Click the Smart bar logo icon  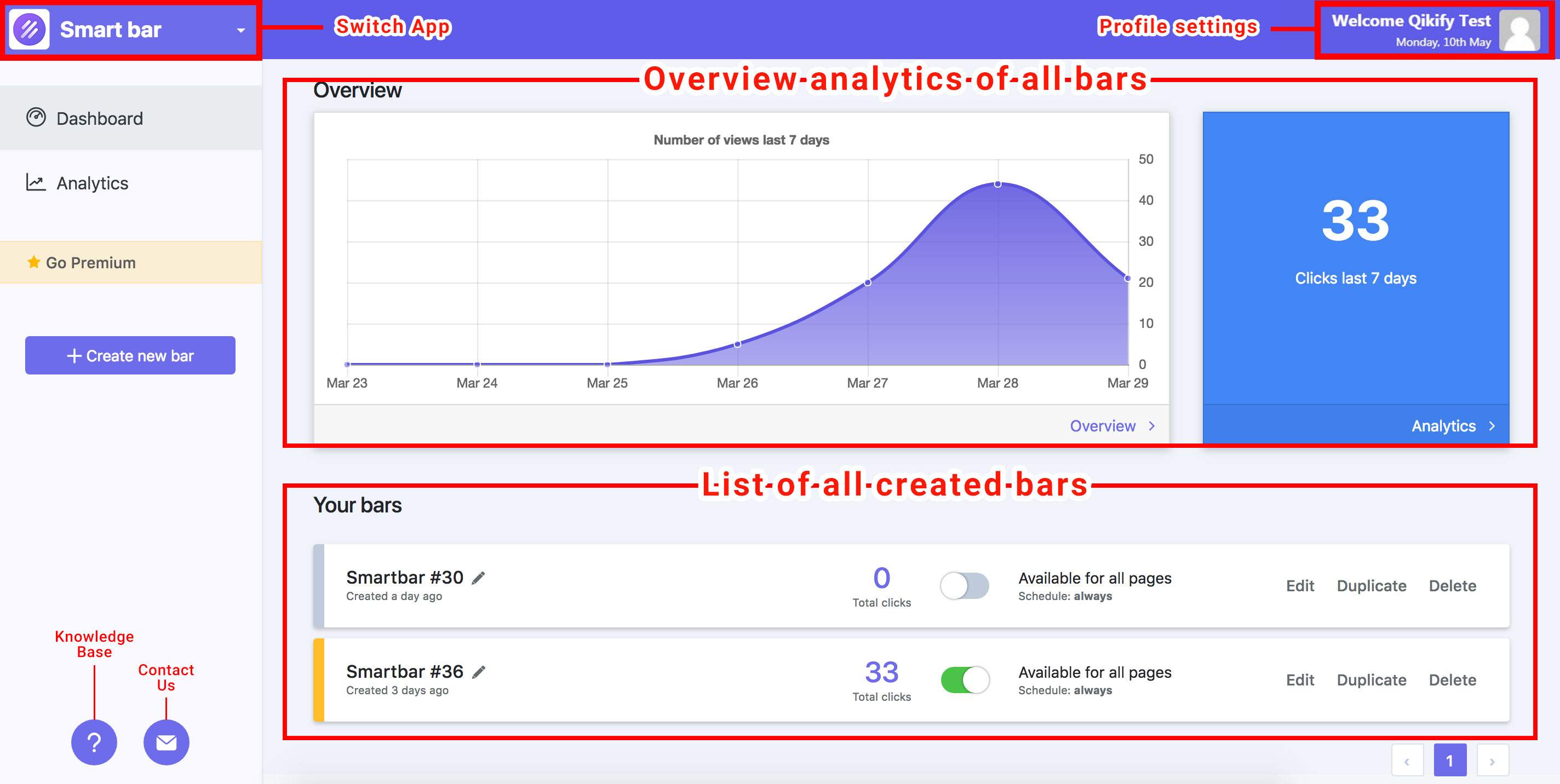[29, 29]
